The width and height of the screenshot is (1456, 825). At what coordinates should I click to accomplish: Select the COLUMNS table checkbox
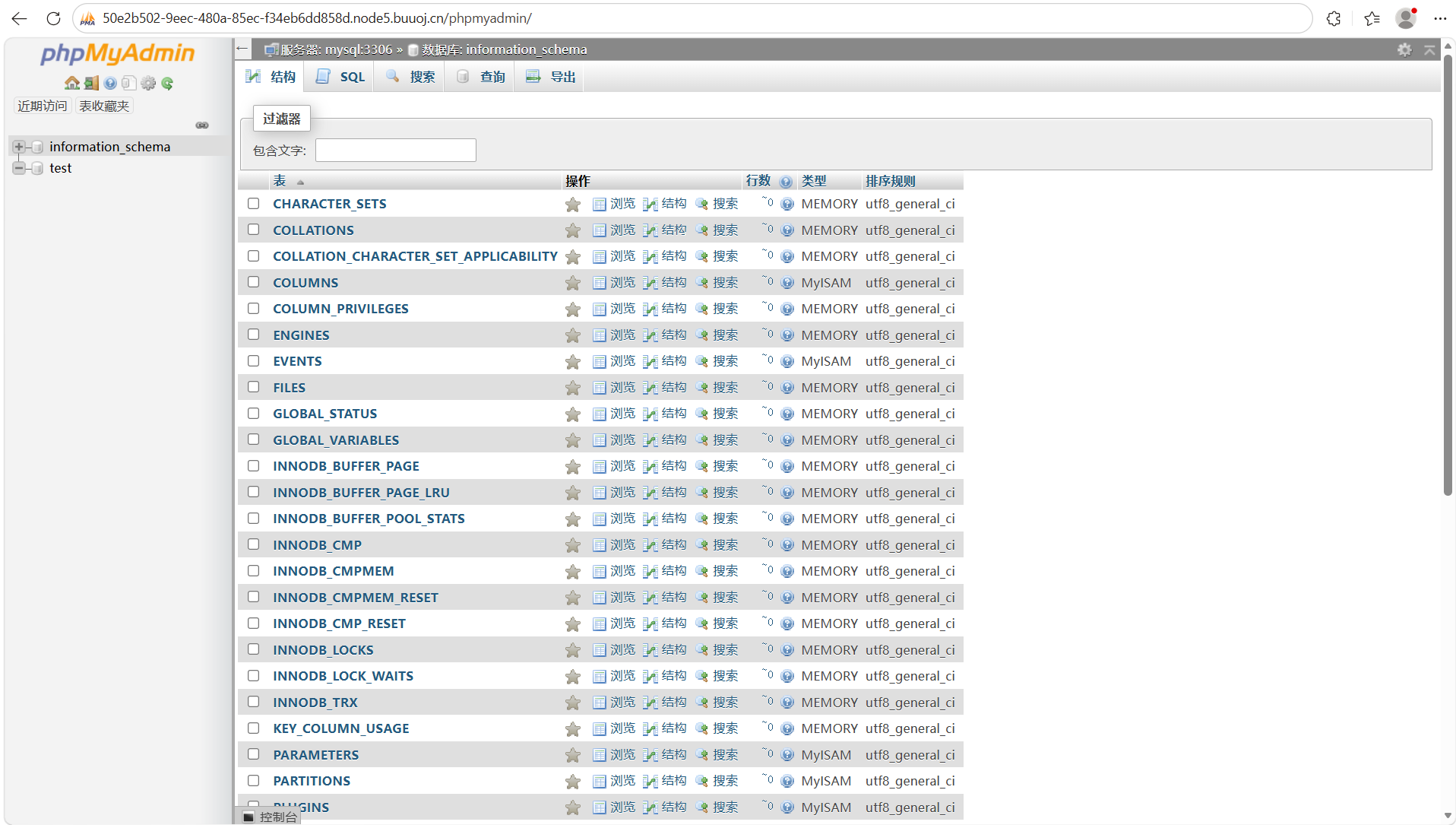pos(253,282)
